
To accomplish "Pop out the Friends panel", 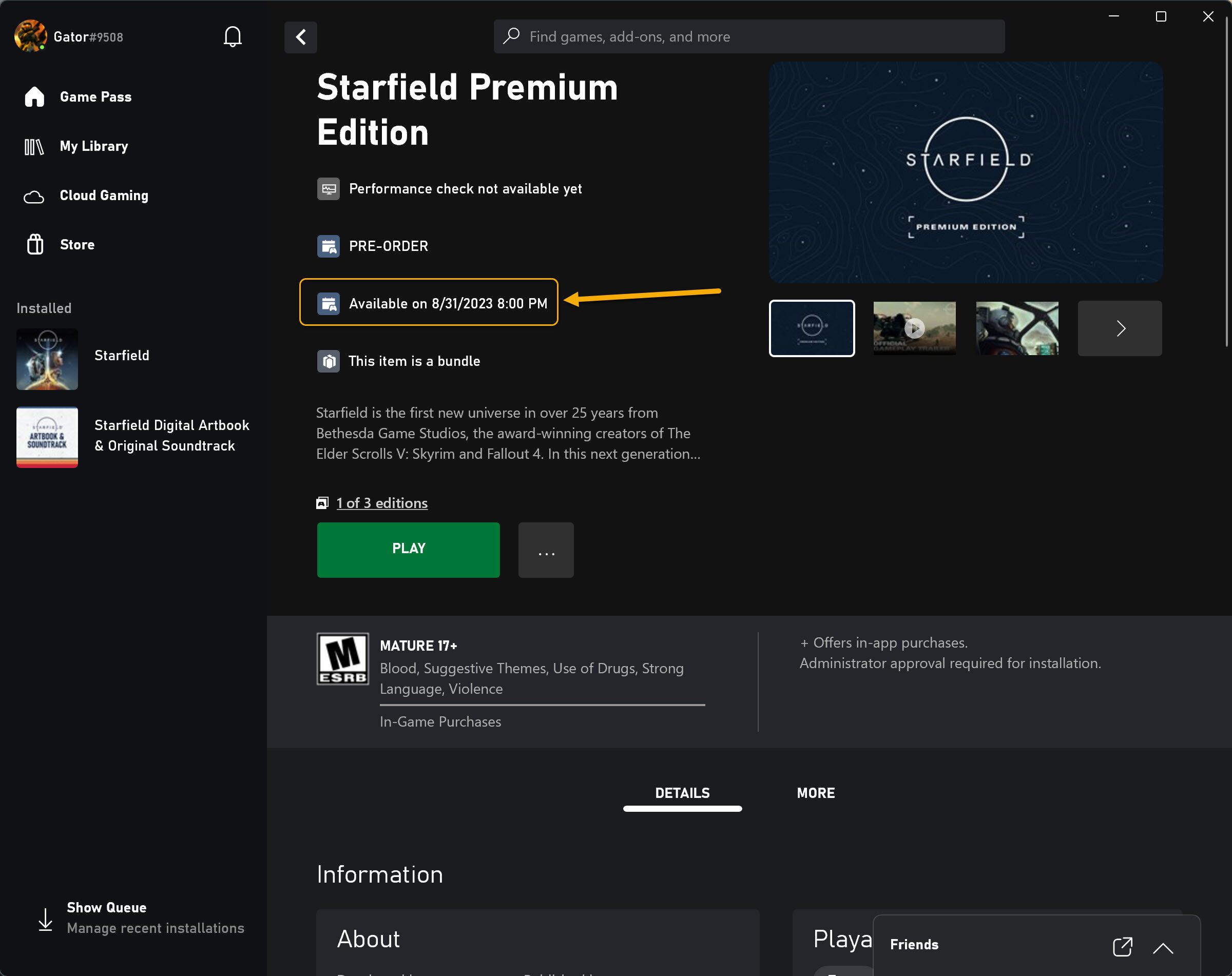I will (1122, 946).
